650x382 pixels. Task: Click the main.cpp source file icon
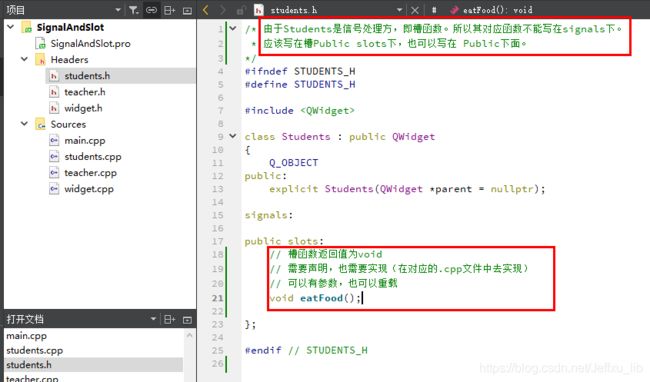point(54,140)
